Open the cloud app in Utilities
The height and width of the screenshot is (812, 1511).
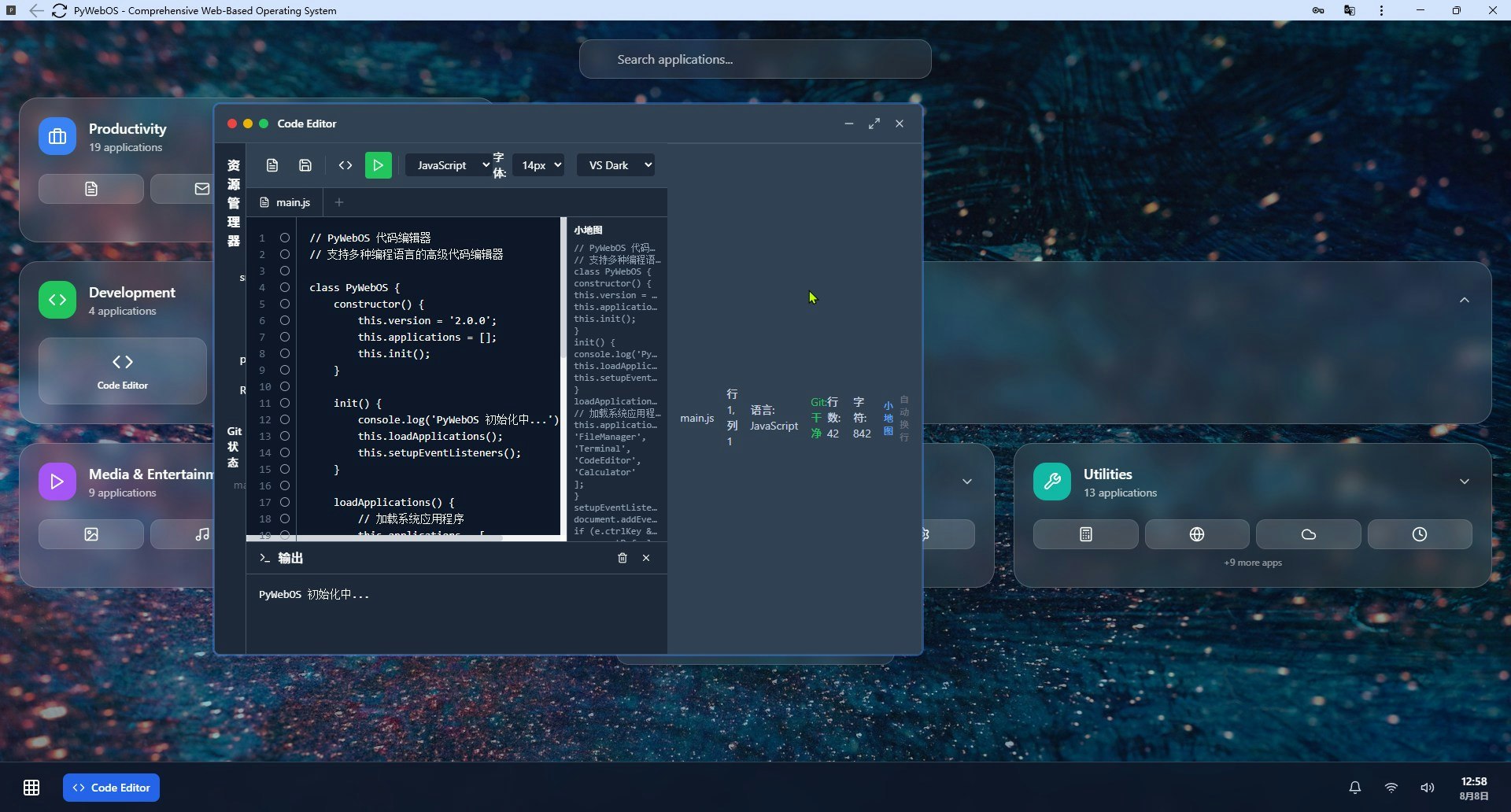(1309, 534)
